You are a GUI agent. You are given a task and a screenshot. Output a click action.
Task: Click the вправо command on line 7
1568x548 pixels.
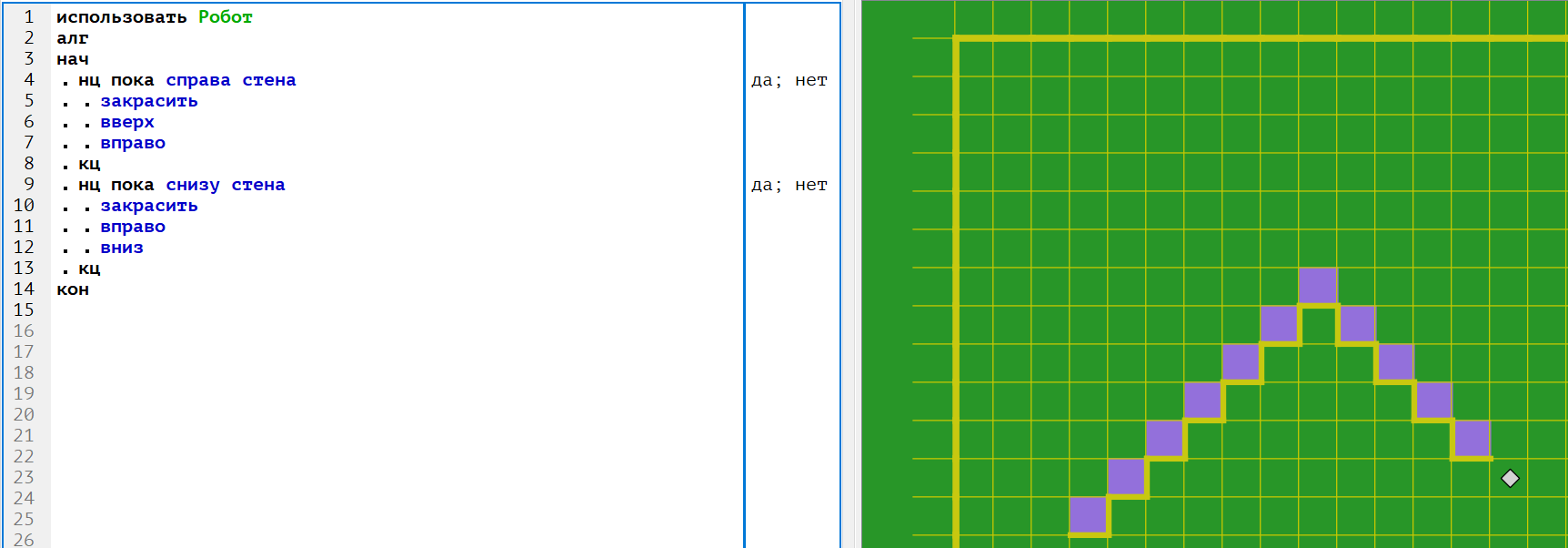pos(133,143)
